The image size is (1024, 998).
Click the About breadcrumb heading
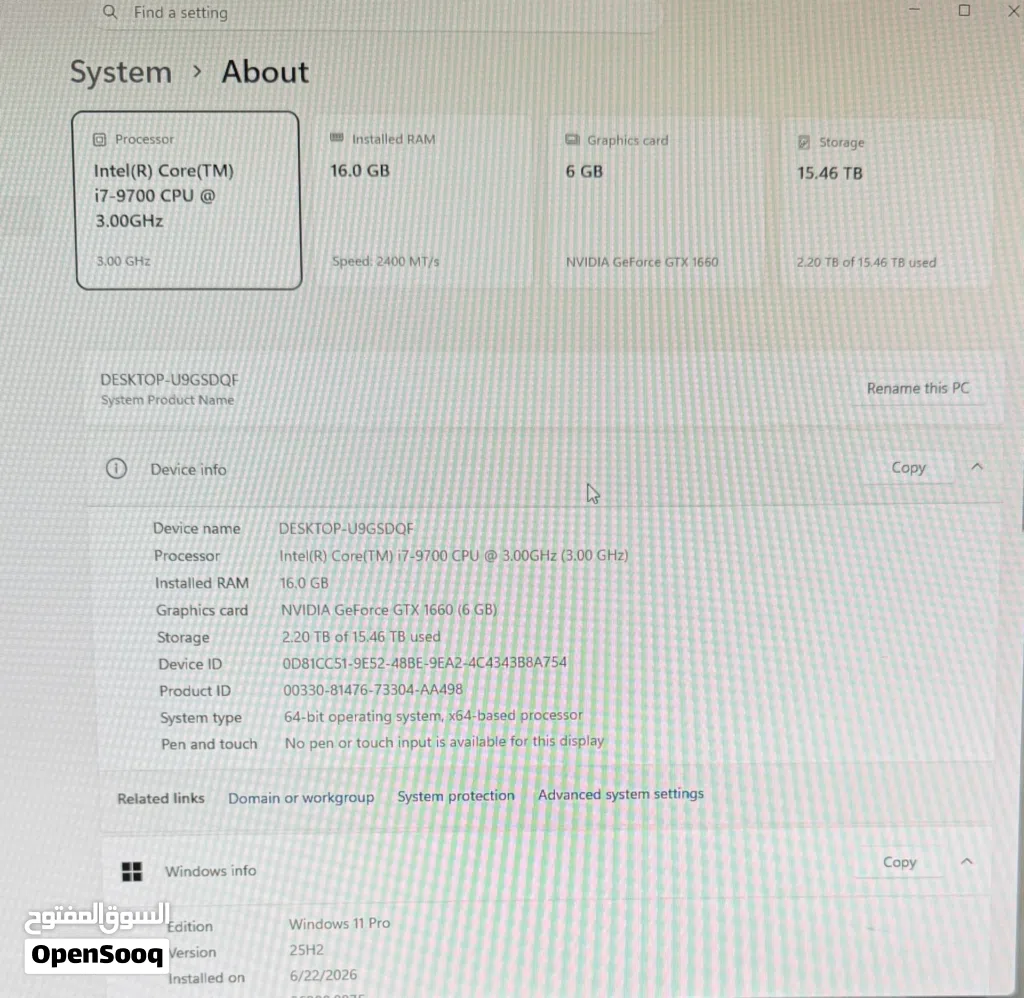(265, 72)
